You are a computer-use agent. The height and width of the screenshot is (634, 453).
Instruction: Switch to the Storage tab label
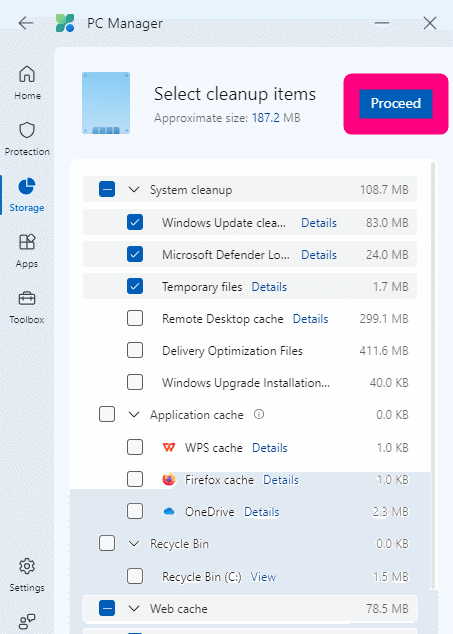[27, 208]
